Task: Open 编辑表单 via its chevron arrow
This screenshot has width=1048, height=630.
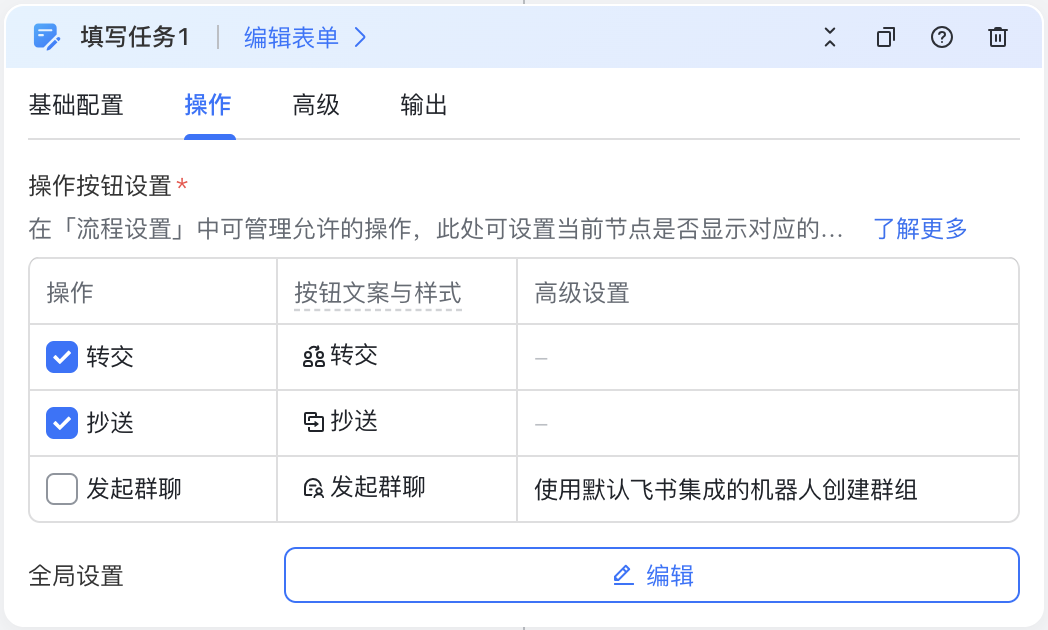Action: click(x=360, y=37)
